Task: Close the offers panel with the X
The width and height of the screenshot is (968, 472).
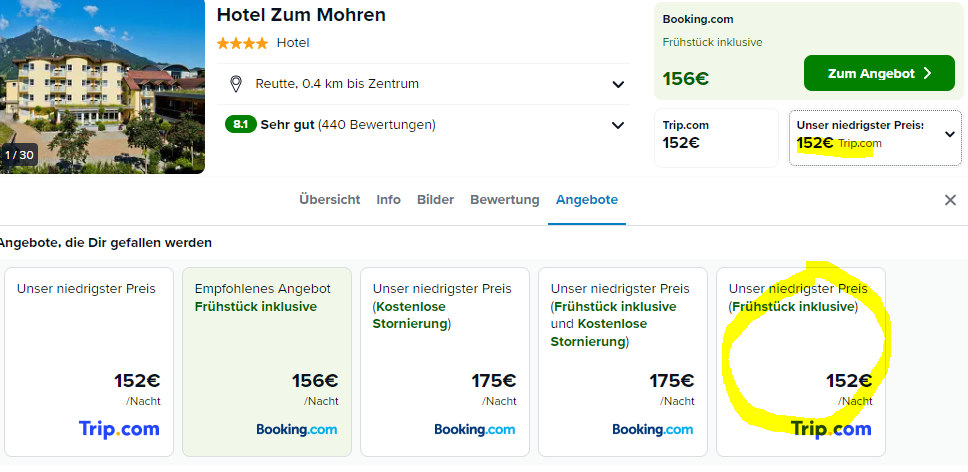Action: point(950,200)
